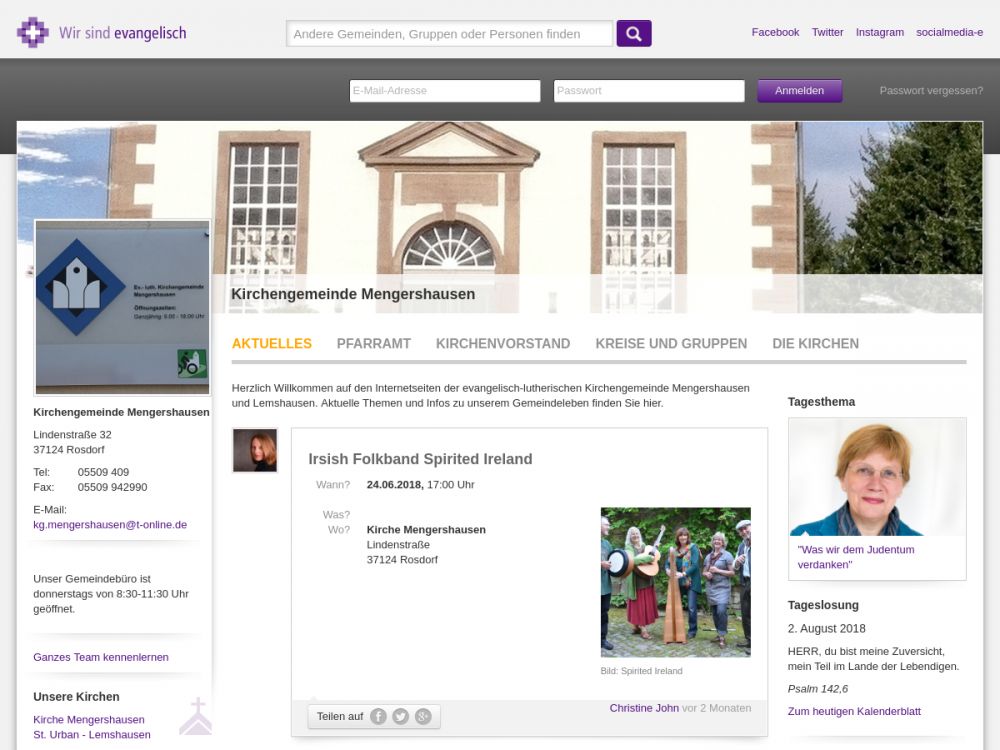Click the Kirchengemeinde Mengershausen profile picture
This screenshot has height=750, width=1000.
pyautogui.click(x=122, y=307)
